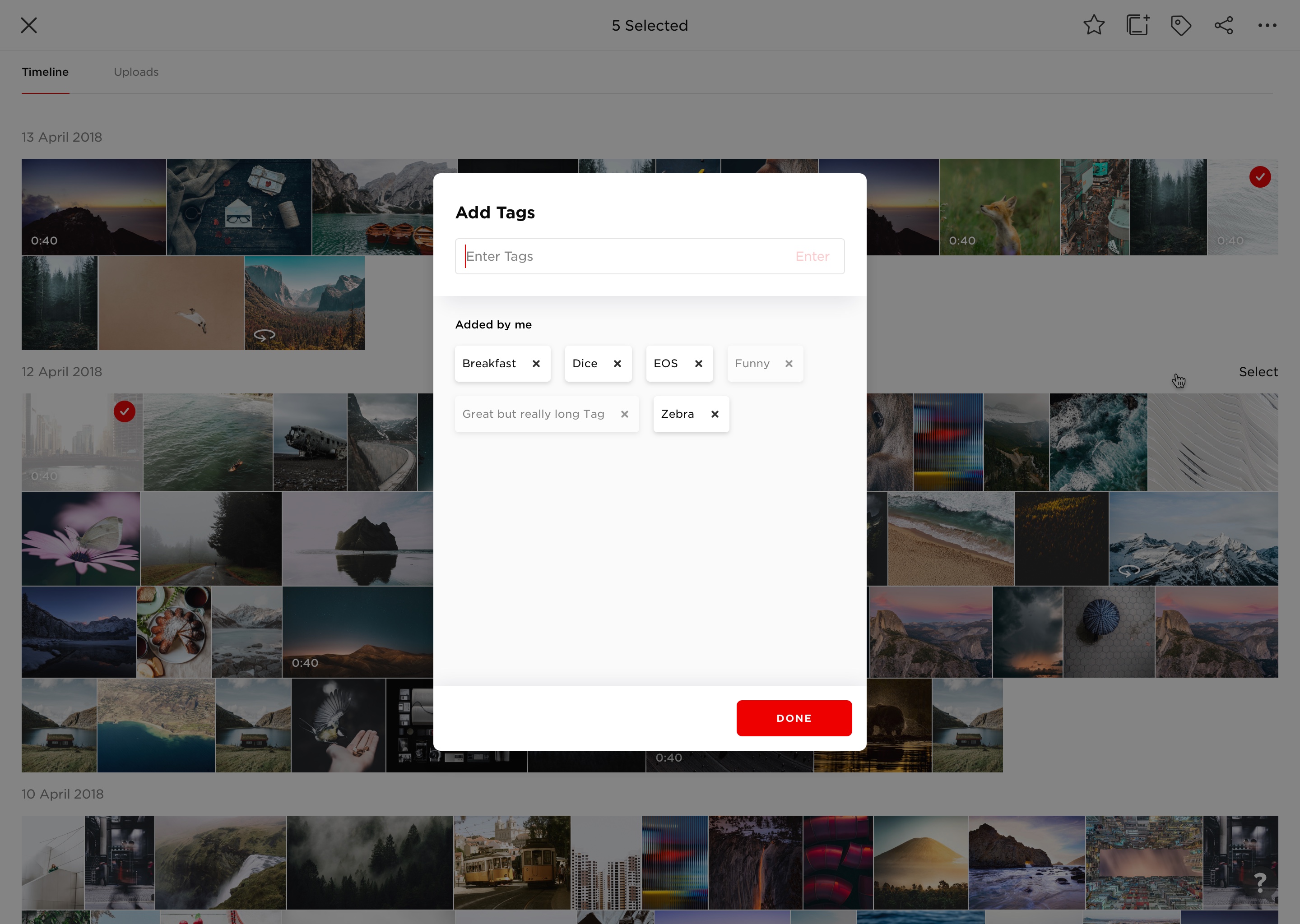Open the aerial city rooftops photo in 13 April
The height and width of the screenshot is (924, 1300).
pyautogui.click(x=1094, y=207)
